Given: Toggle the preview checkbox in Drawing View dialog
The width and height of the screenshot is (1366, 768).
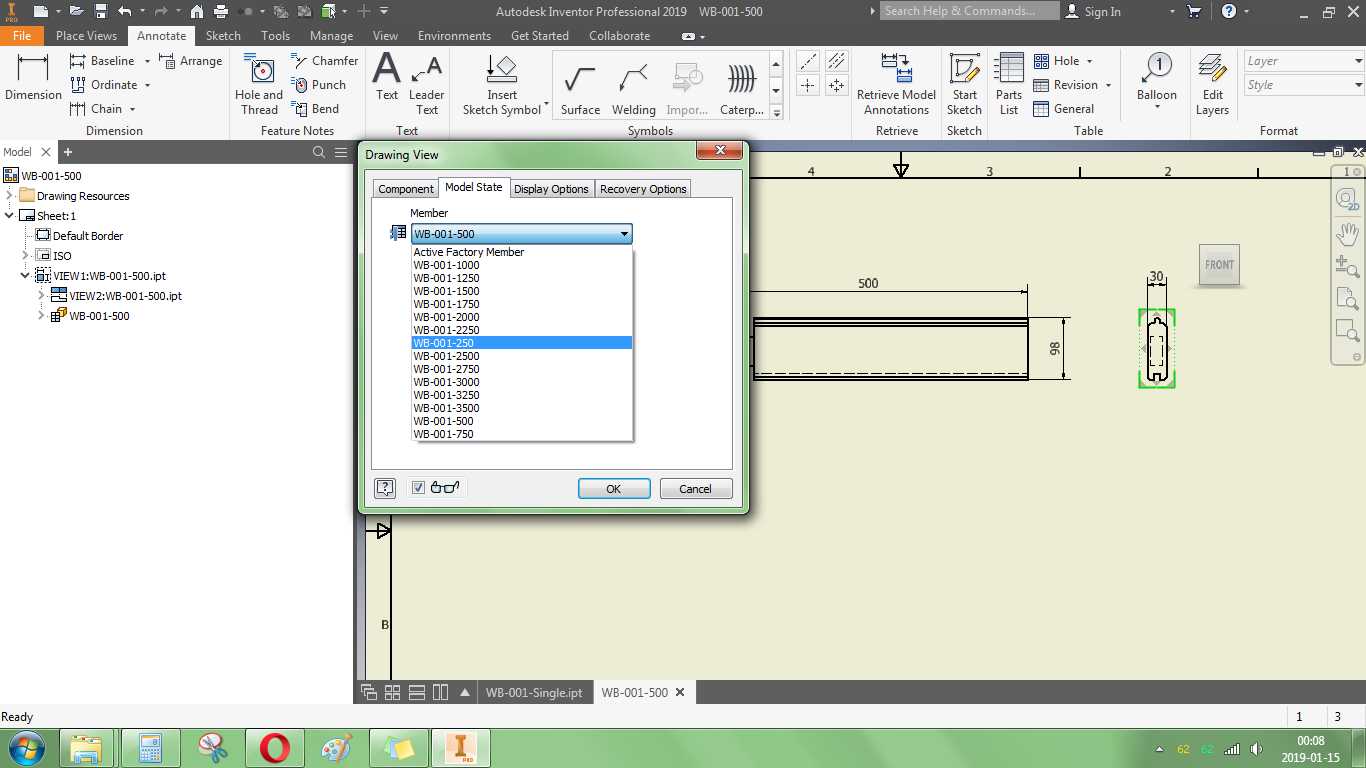Looking at the screenshot, I should coord(418,488).
